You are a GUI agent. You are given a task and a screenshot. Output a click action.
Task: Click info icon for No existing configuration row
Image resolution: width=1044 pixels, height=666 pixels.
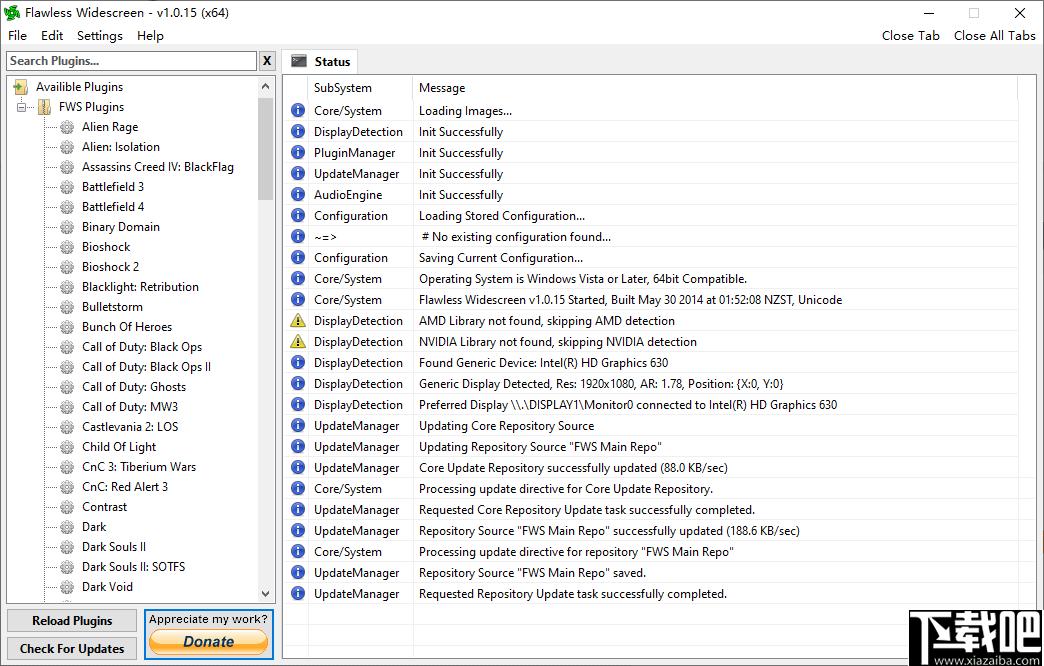298,236
